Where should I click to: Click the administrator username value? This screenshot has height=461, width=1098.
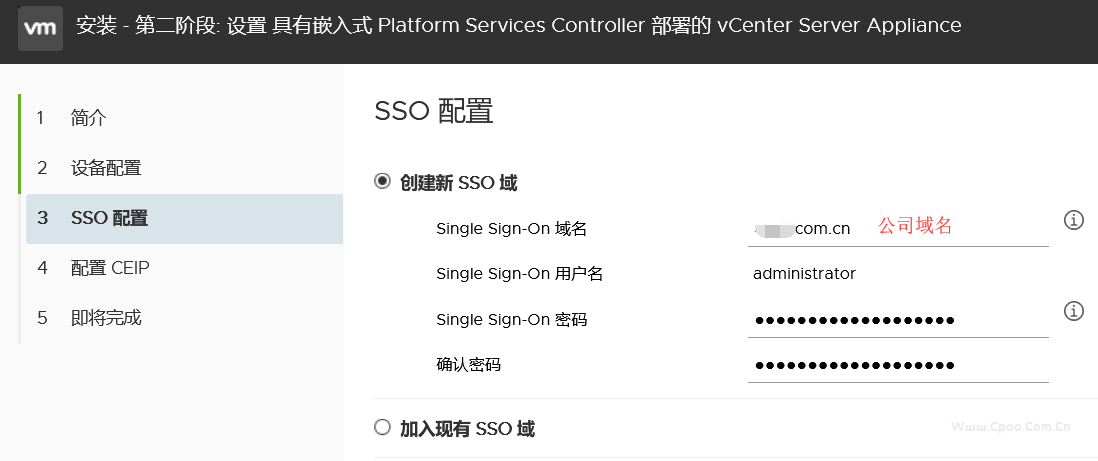(804, 273)
